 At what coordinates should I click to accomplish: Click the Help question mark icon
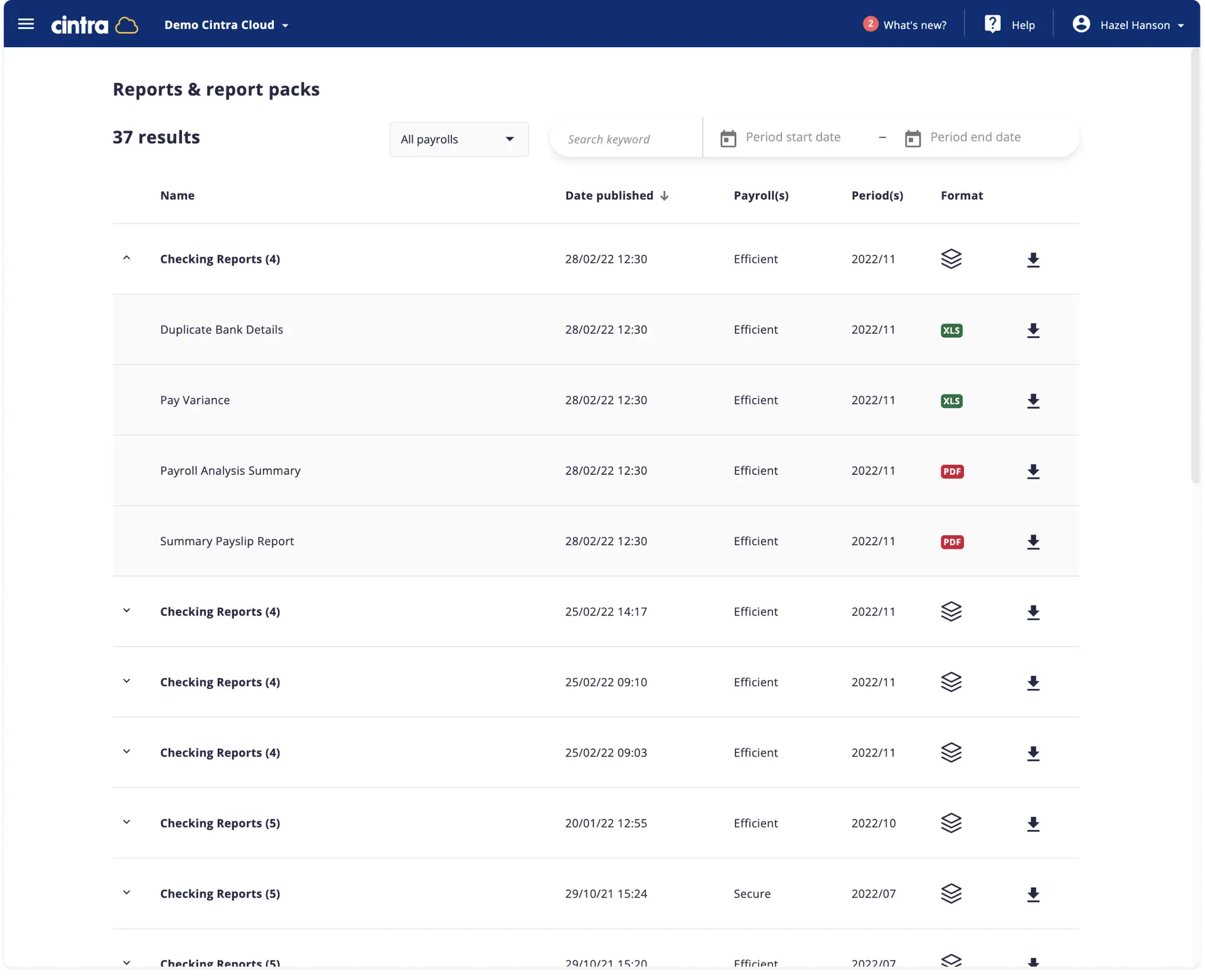[x=992, y=24]
